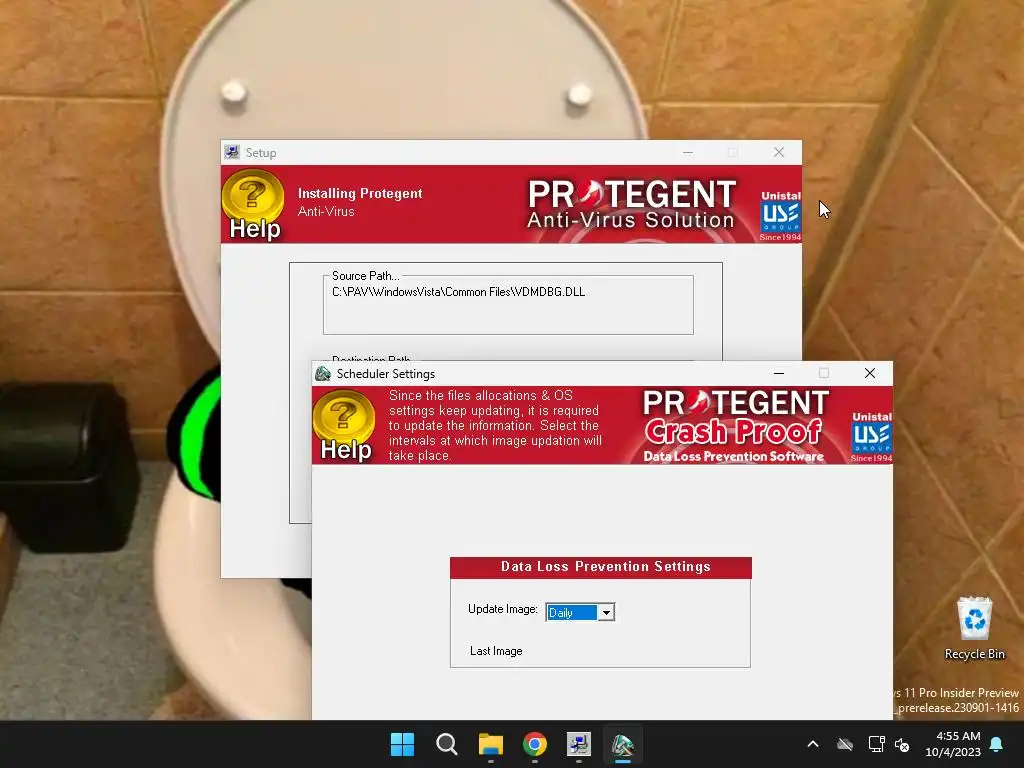Open taskbar Search
Screen dimensions: 1024x768
(x=447, y=744)
